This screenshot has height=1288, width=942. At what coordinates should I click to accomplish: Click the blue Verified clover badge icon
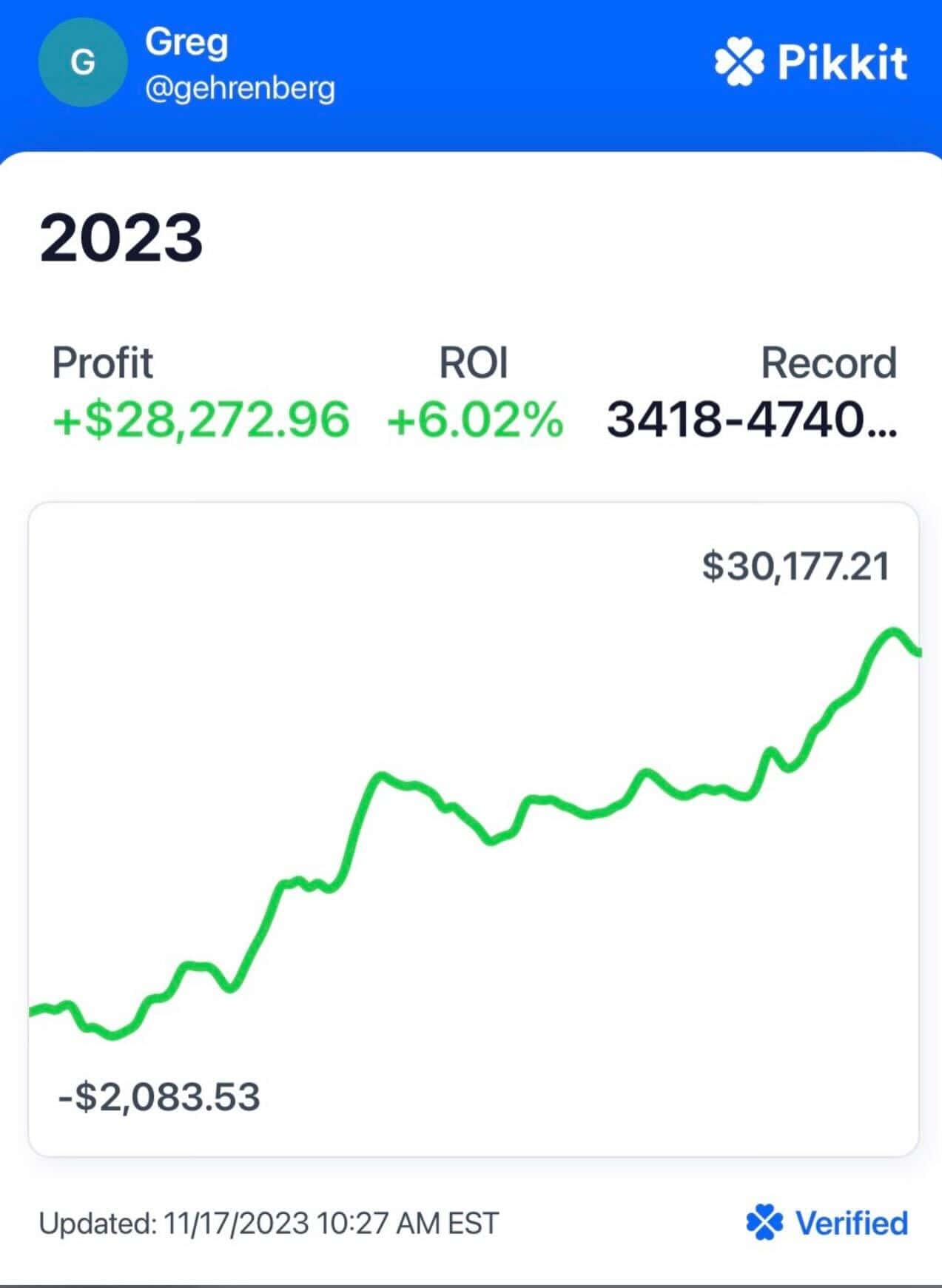(x=764, y=1222)
